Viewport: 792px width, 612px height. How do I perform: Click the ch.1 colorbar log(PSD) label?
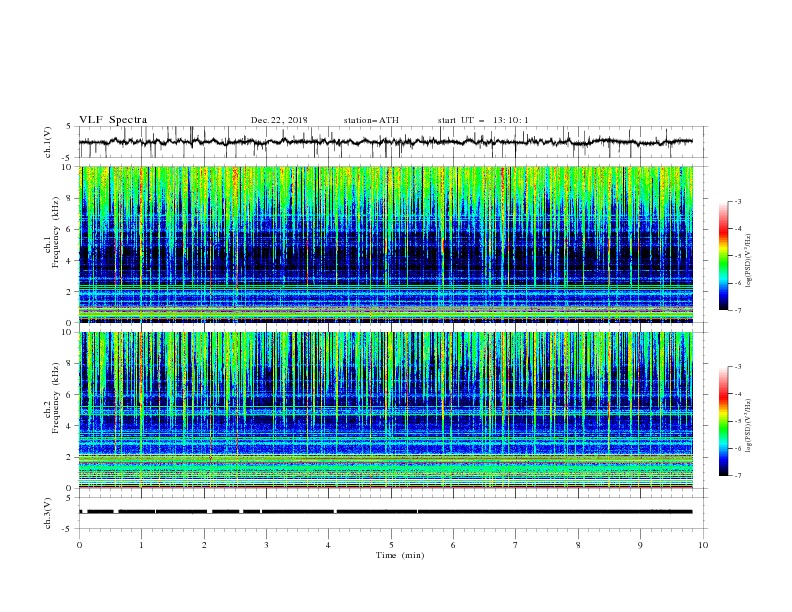749,261
